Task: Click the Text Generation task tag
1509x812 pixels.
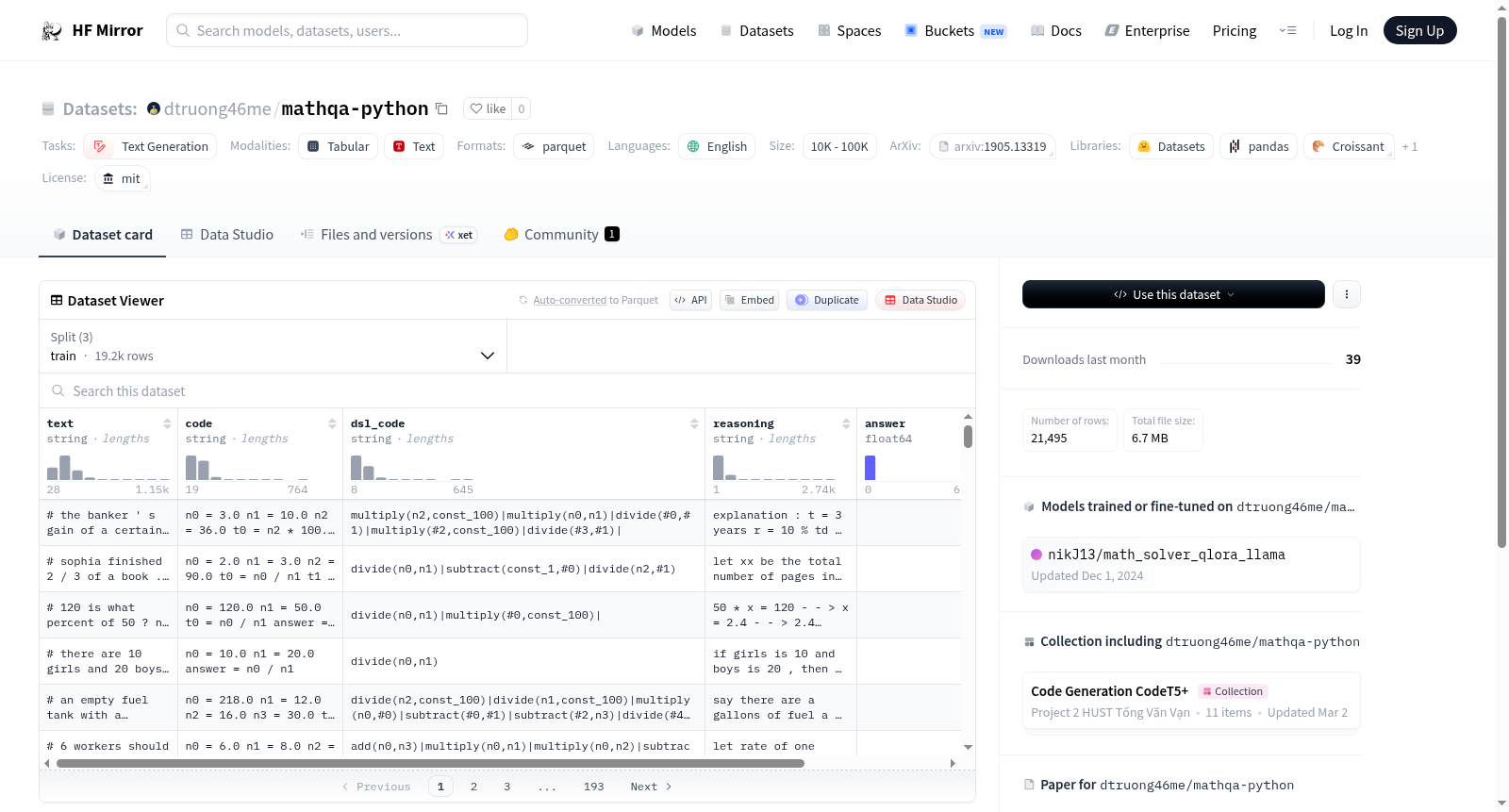Action: pos(150,146)
